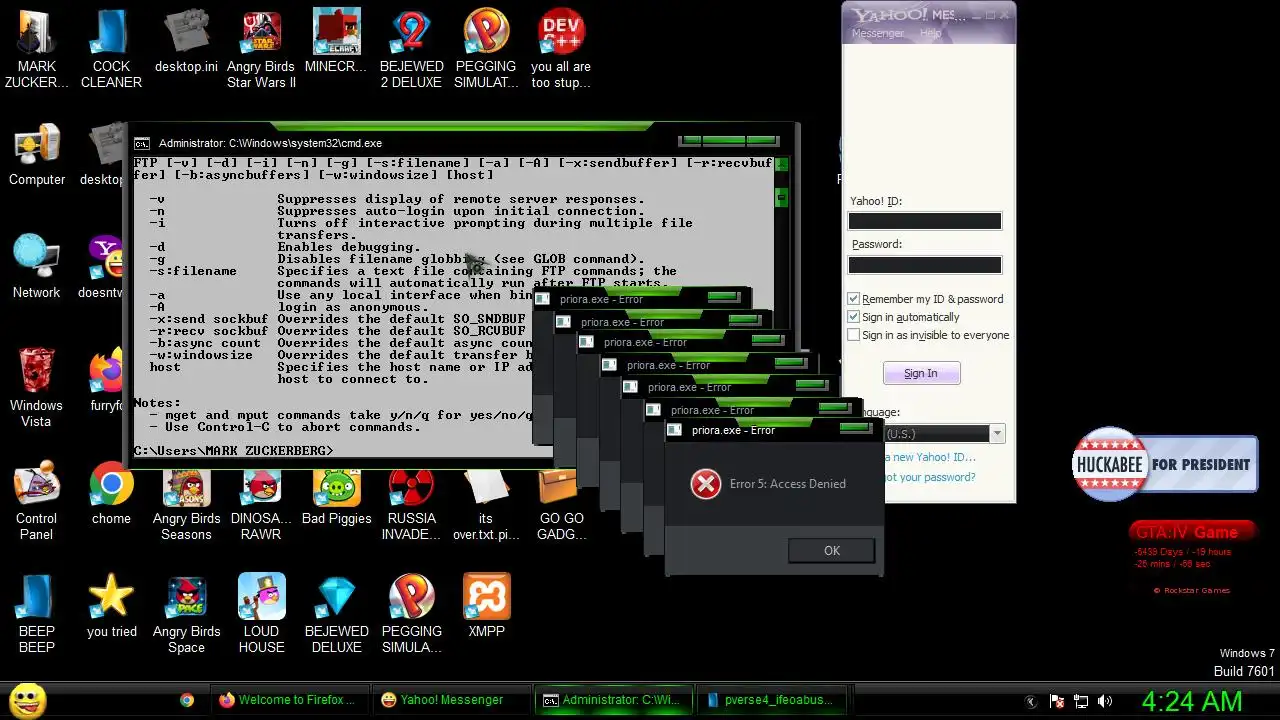This screenshot has height=720, width=1280.
Task: Switch to pverse4_ifeoabus... taskbar item
Action: (x=773, y=700)
